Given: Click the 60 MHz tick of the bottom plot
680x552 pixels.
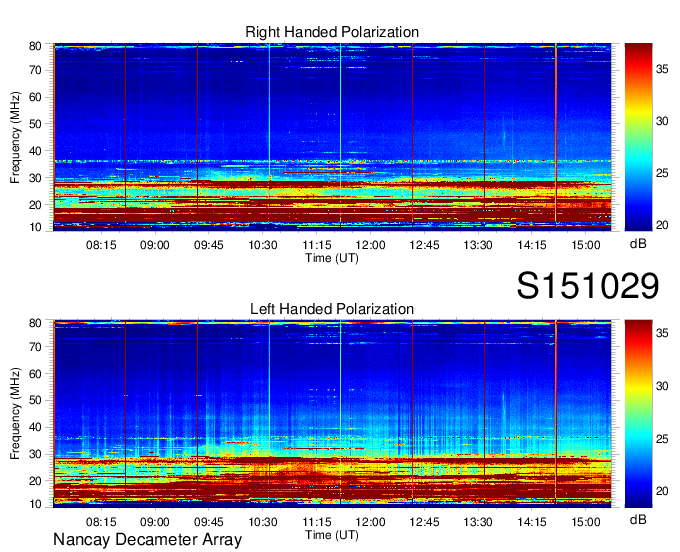Looking at the screenshot, I should 35,374.
